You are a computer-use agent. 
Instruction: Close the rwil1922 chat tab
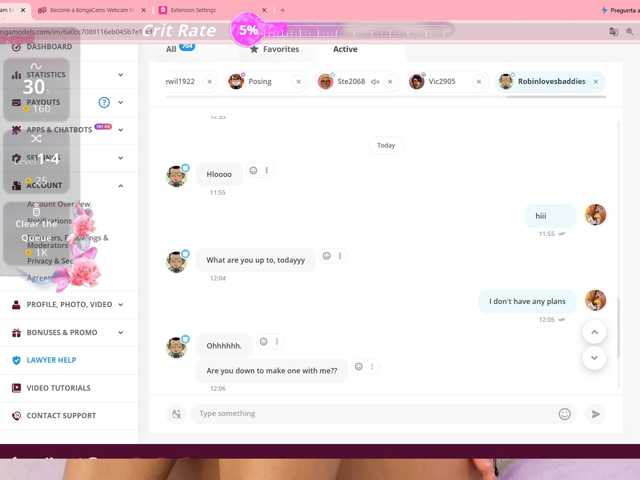[x=210, y=82]
